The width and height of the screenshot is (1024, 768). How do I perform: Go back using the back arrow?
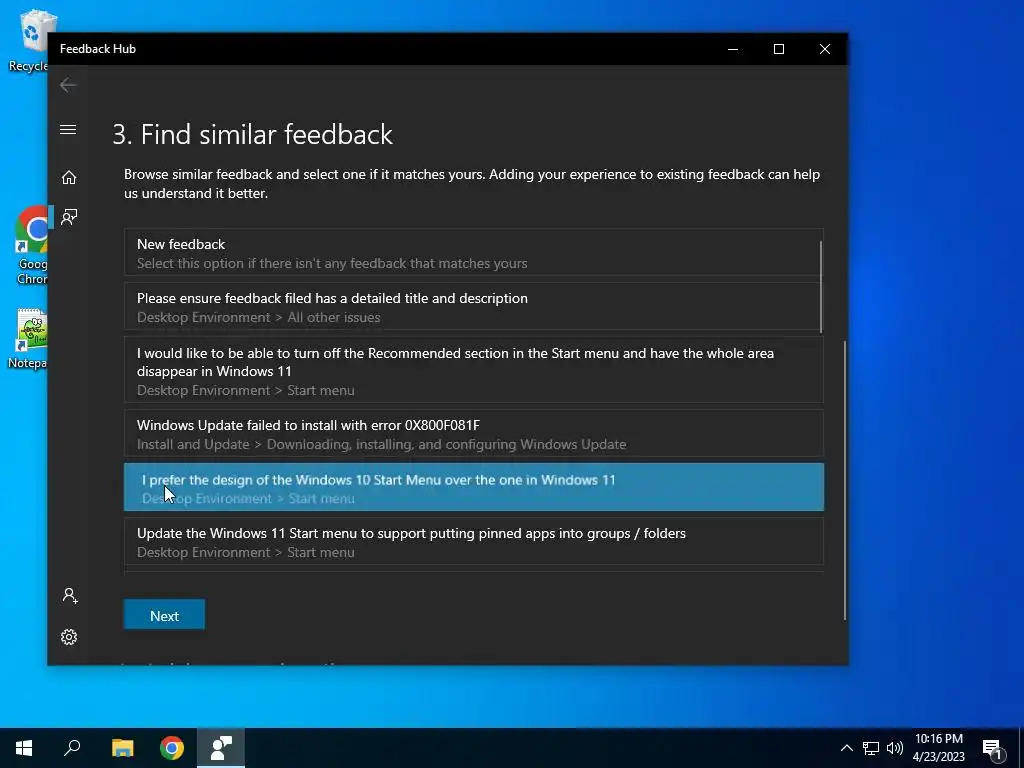click(x=68, y=85)
